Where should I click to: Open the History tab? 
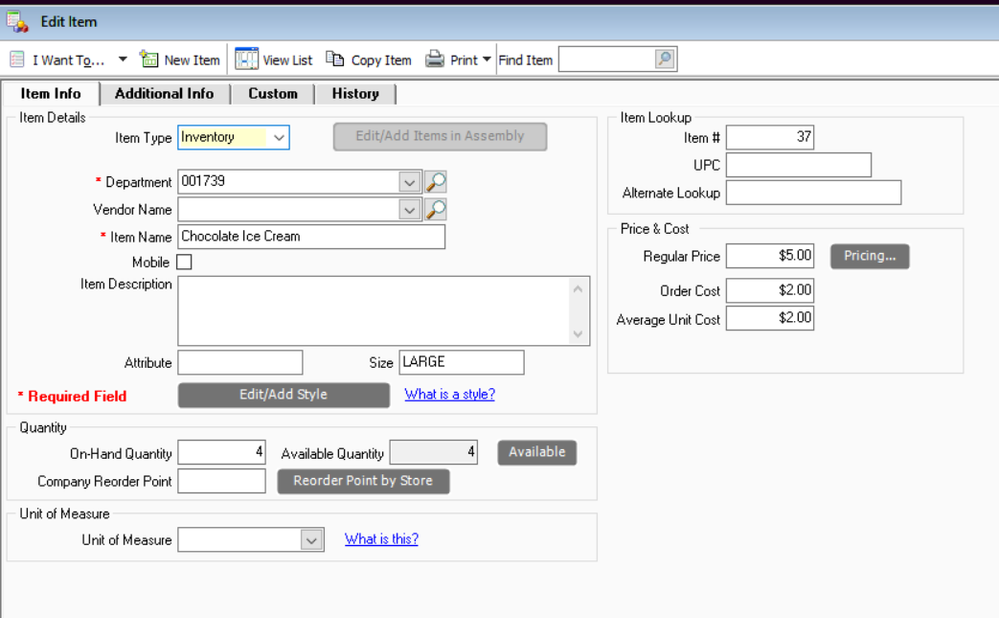pos(356,94)
